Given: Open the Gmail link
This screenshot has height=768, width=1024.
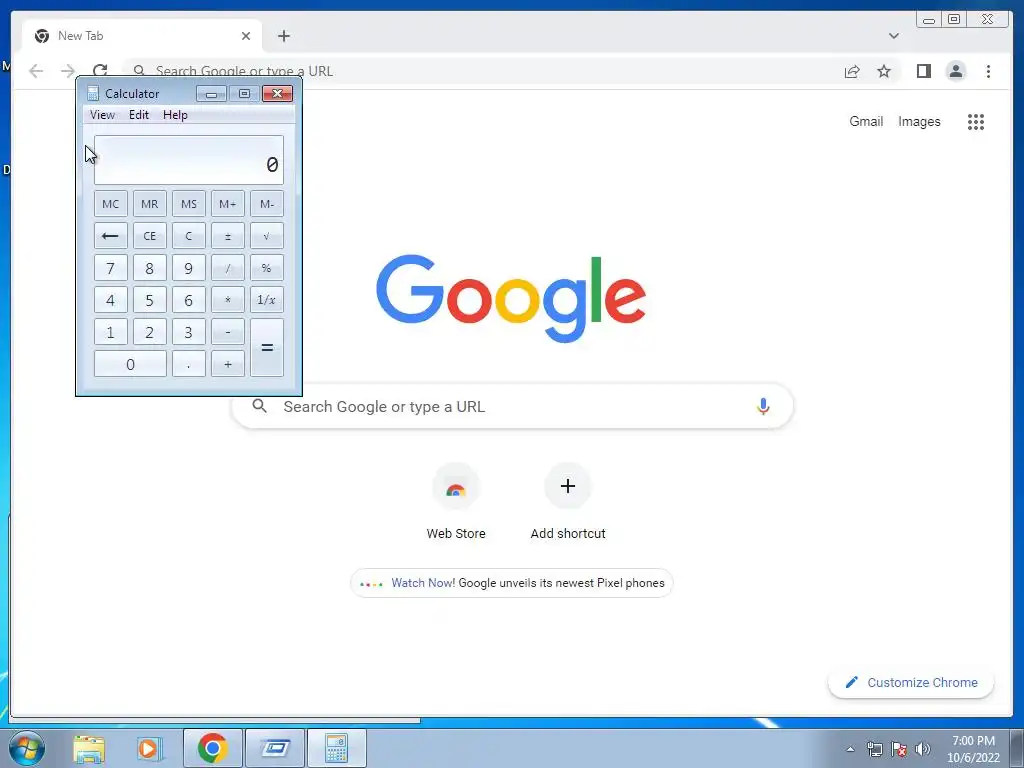Looking at the screenshot, I should pyautogui.click(x=866, y=121).
